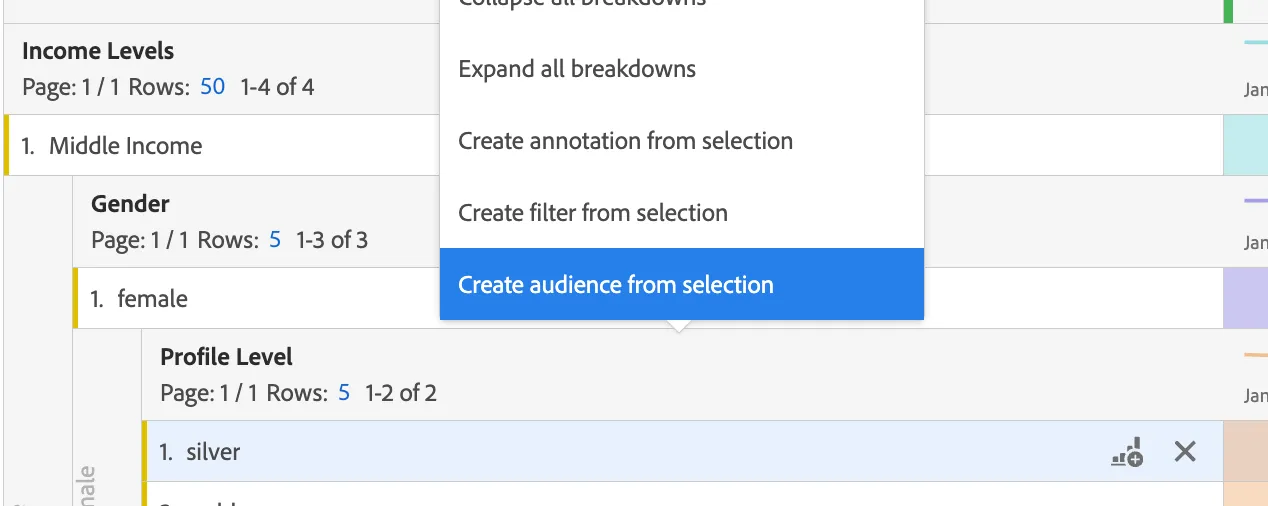Select Create audience from selection
The height and width of the screenshot is (506, 1268).
tap(681, 285)
